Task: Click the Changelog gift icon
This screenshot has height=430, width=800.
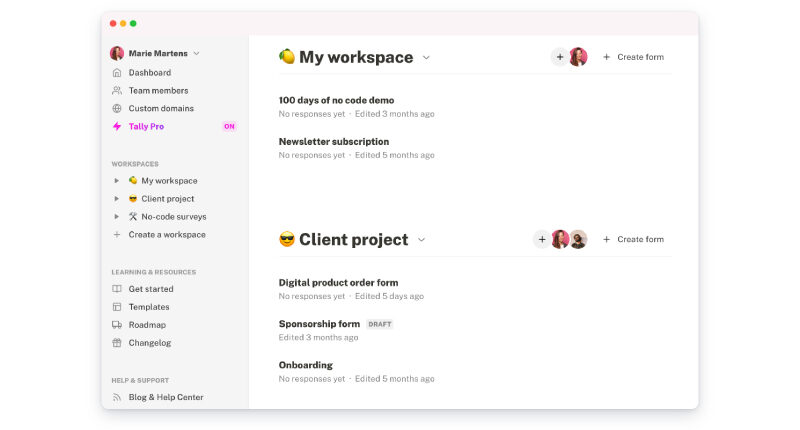Action: coord(117,343)
